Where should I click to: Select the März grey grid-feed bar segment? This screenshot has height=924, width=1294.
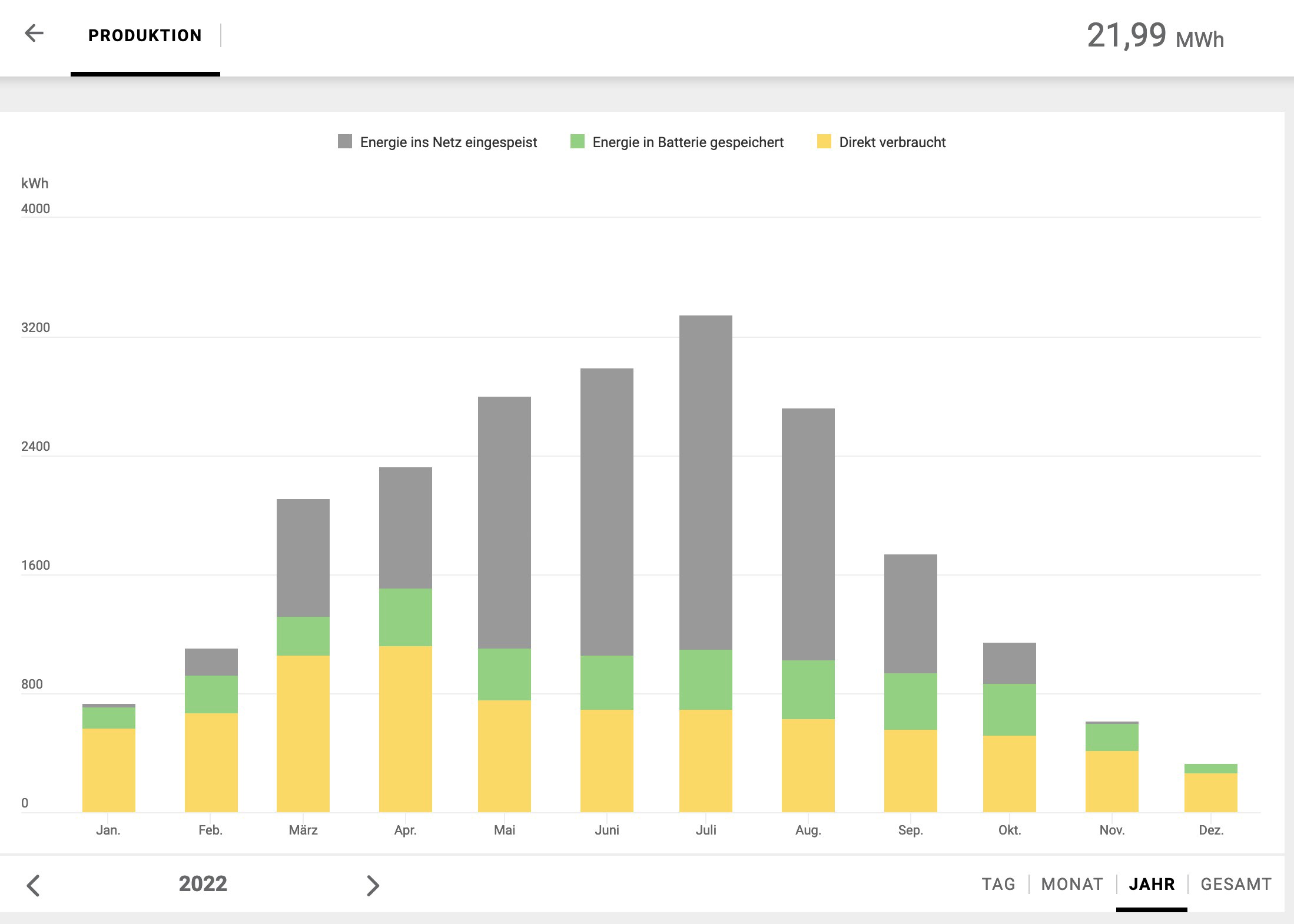[x=303, y=558]
